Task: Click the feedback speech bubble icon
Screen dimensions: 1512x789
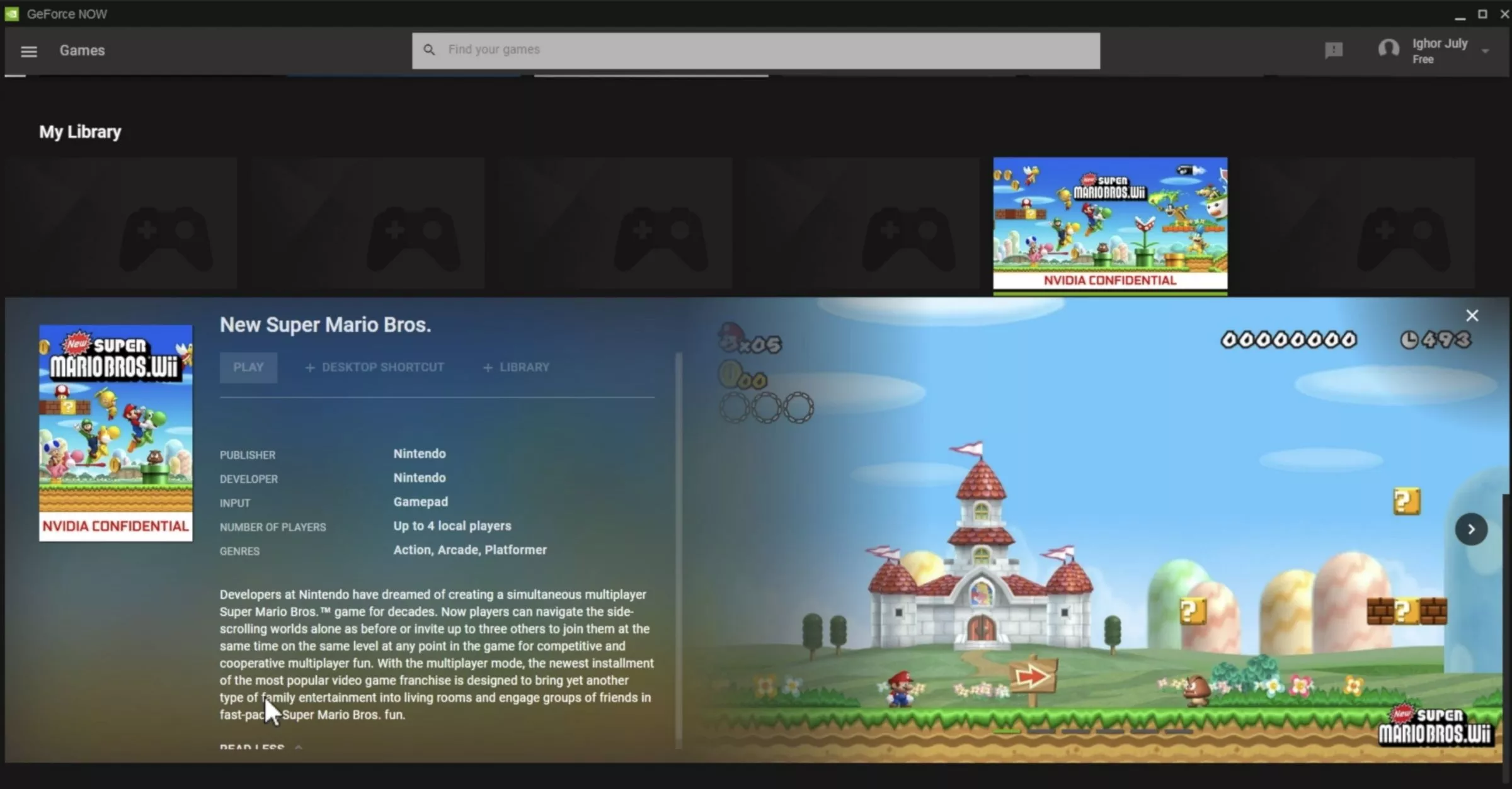Action: pos(1334,50)
